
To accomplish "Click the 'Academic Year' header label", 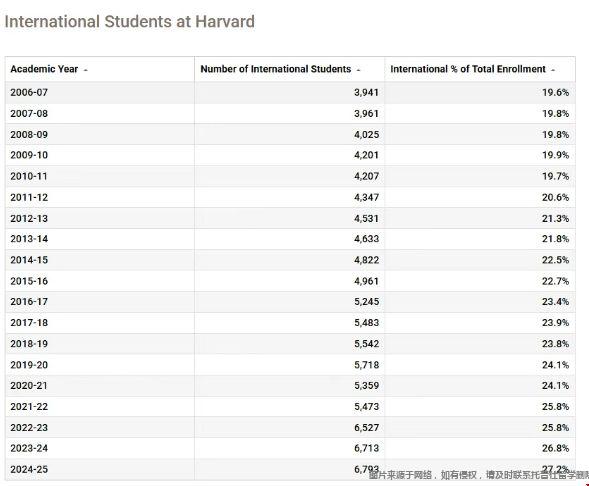I will coord(44,69).
